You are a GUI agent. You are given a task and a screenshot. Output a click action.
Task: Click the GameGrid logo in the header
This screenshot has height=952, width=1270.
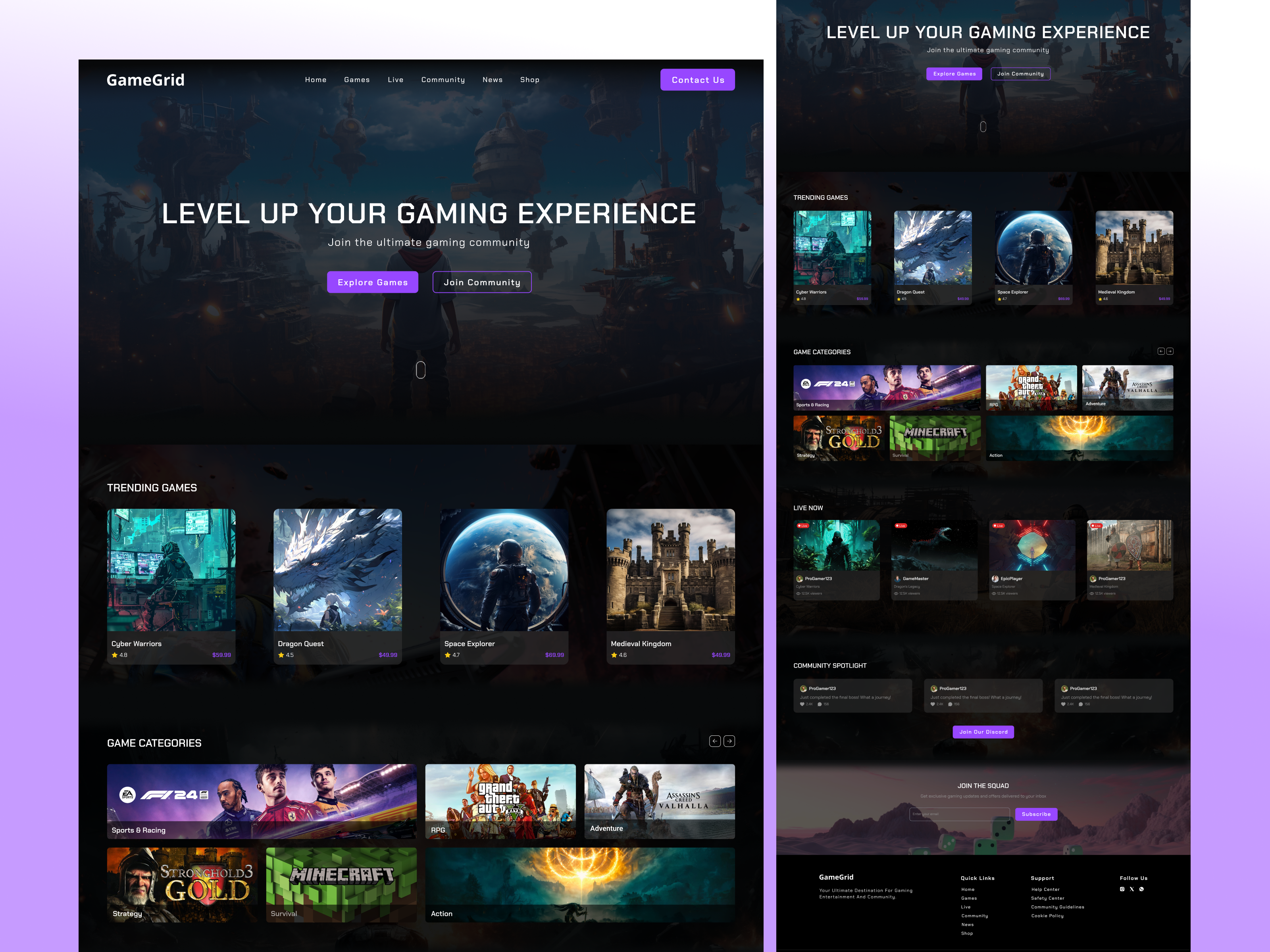point(146,80)
